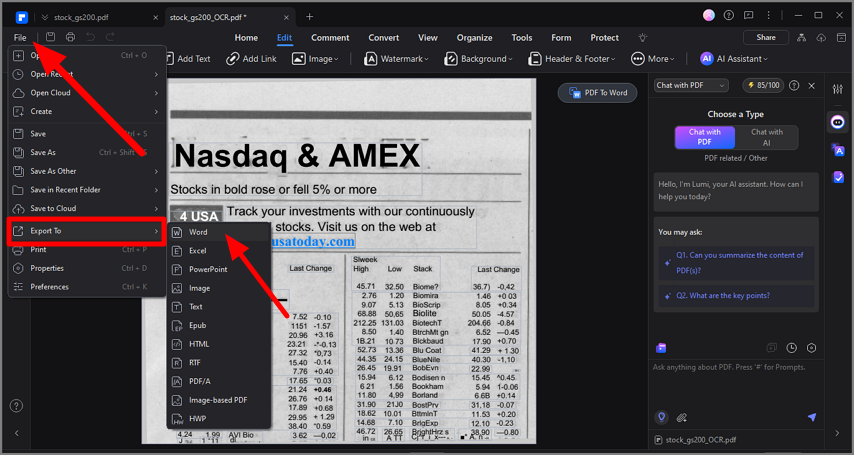Image resolution: width=854 pixels, height=455 pixels.
Task: Open chat history clock icon
Action: 791,348
